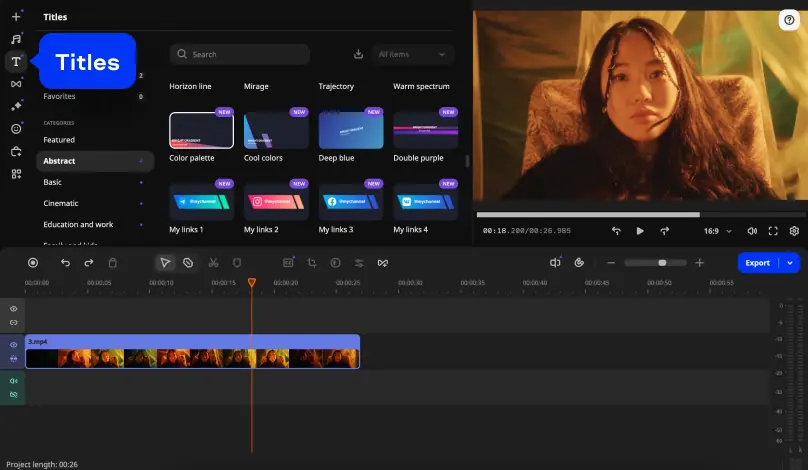Click the titles list scrollbar
The width and height of the screenshot is (808, 470).
click(x=467, y=161)
